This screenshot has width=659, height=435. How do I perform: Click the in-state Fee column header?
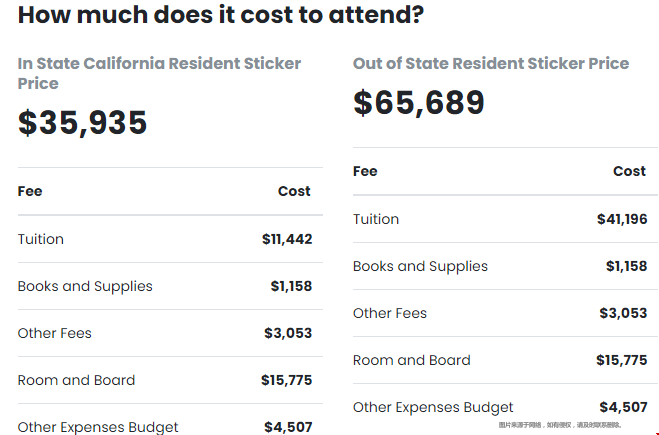coord(30,191)
